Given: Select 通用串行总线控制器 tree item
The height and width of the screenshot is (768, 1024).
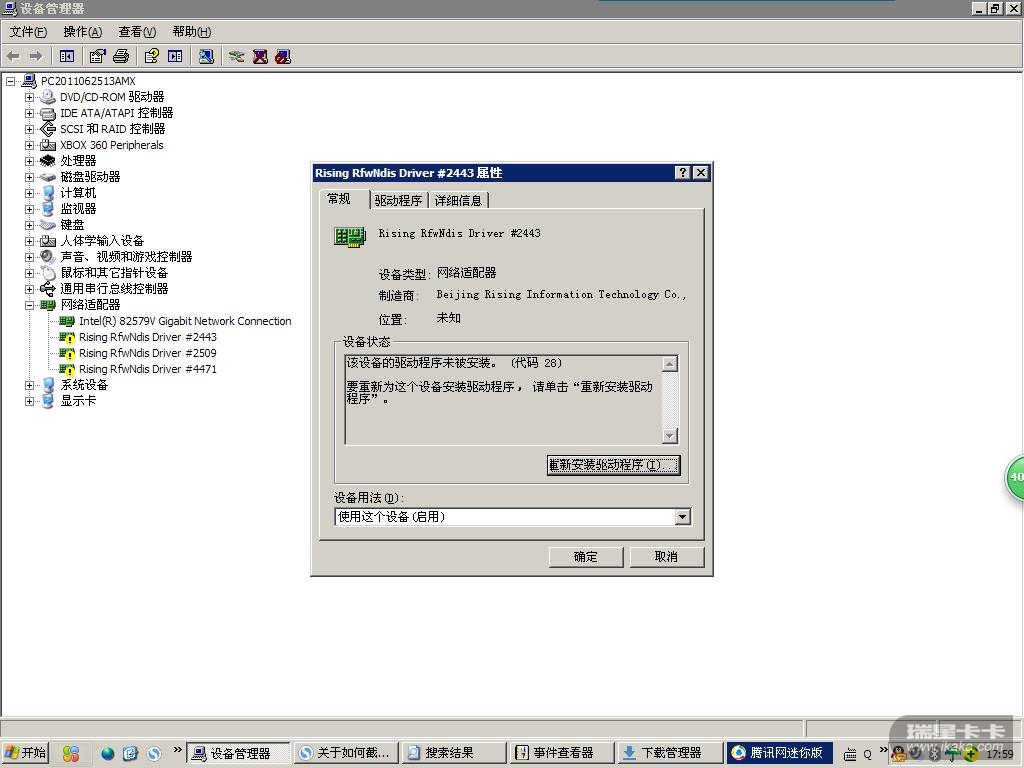Looking at the screenshot, I should [114, 289].
